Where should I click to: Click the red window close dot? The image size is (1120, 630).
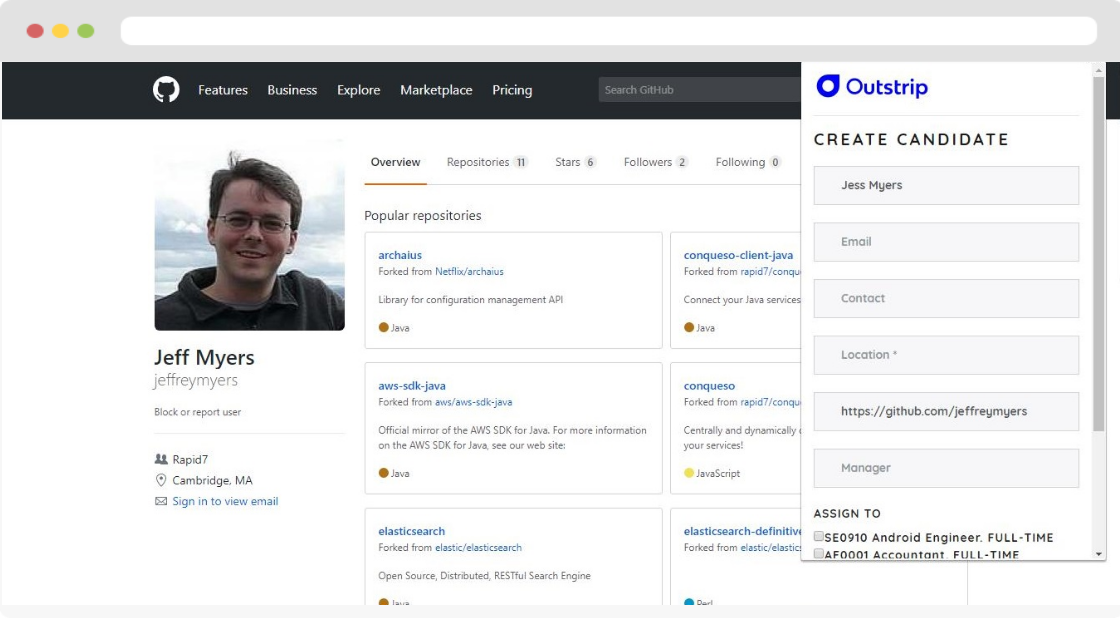(35, 31)
